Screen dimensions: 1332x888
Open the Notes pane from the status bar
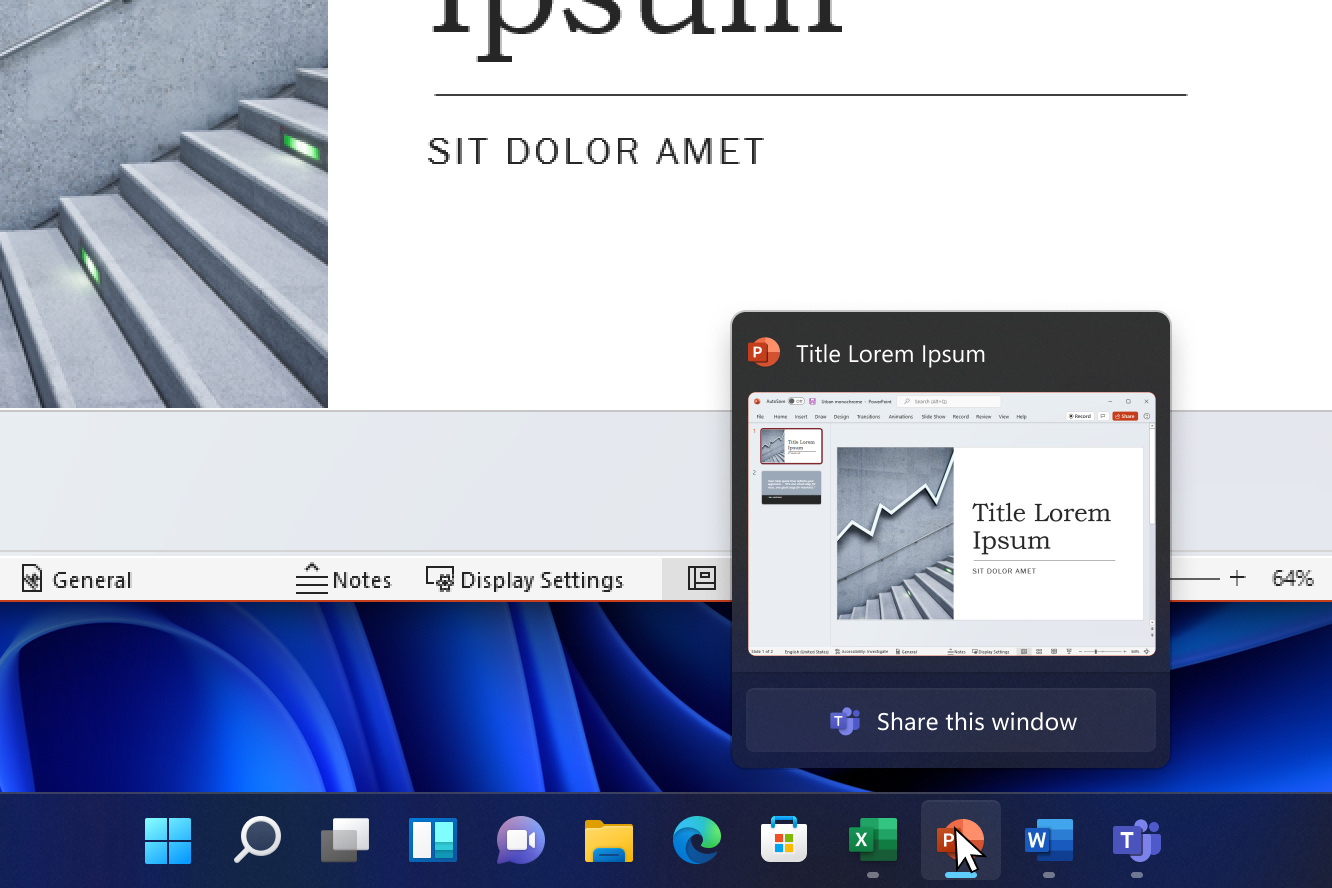(x=344, y=578)
